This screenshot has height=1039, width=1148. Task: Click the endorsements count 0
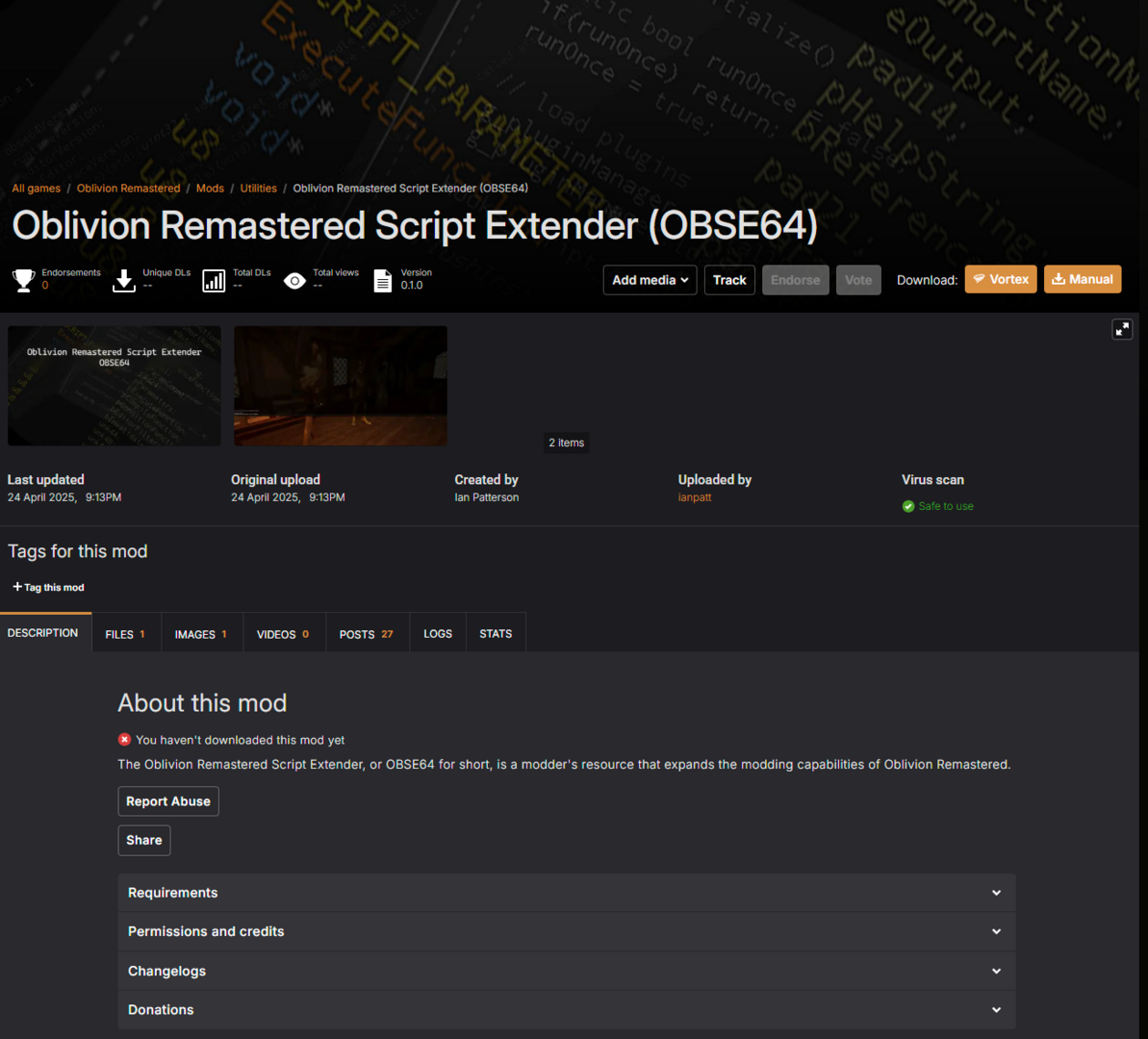44,285
